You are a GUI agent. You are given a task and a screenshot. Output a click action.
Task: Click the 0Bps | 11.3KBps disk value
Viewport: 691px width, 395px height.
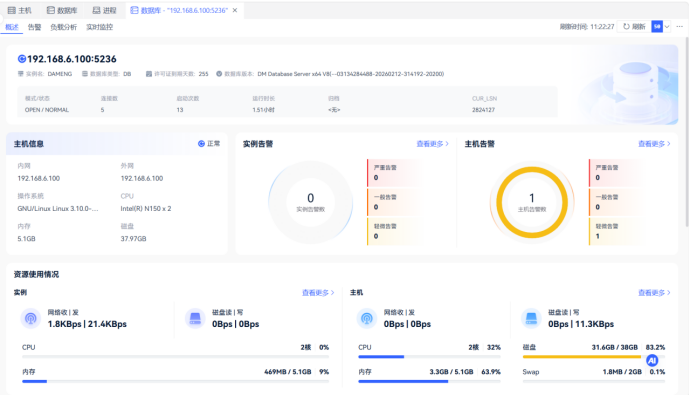[581, 324]
